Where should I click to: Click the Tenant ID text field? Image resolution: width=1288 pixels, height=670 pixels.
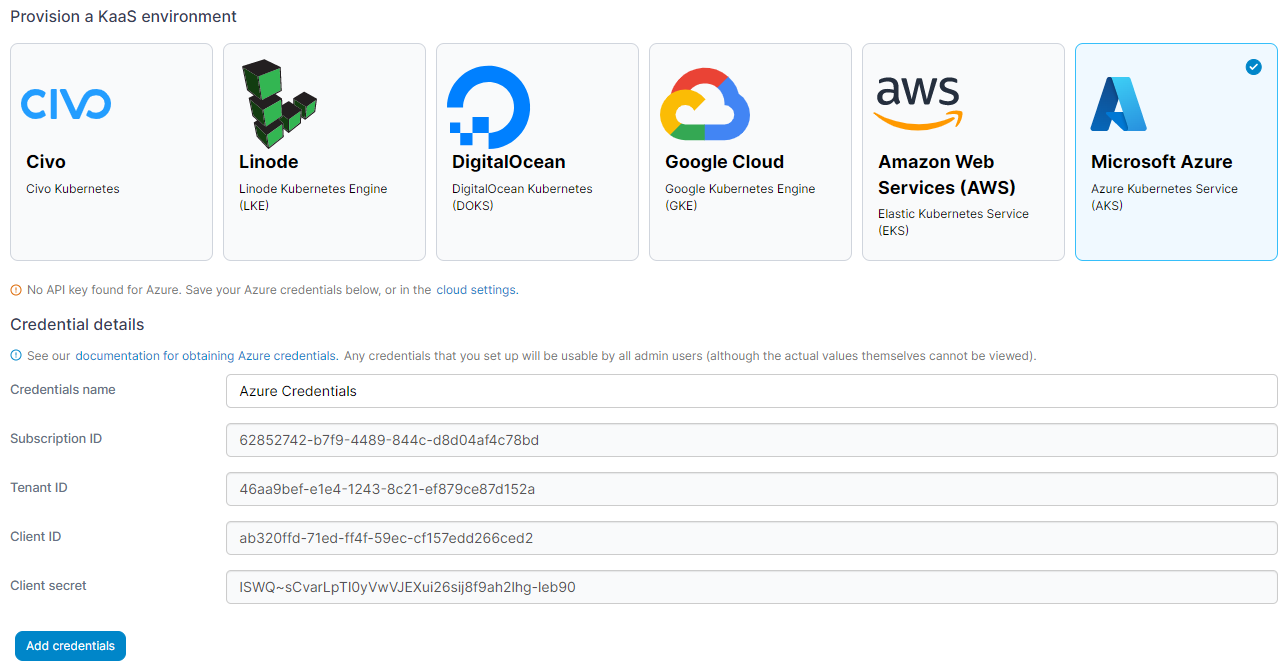coord(752,489)
